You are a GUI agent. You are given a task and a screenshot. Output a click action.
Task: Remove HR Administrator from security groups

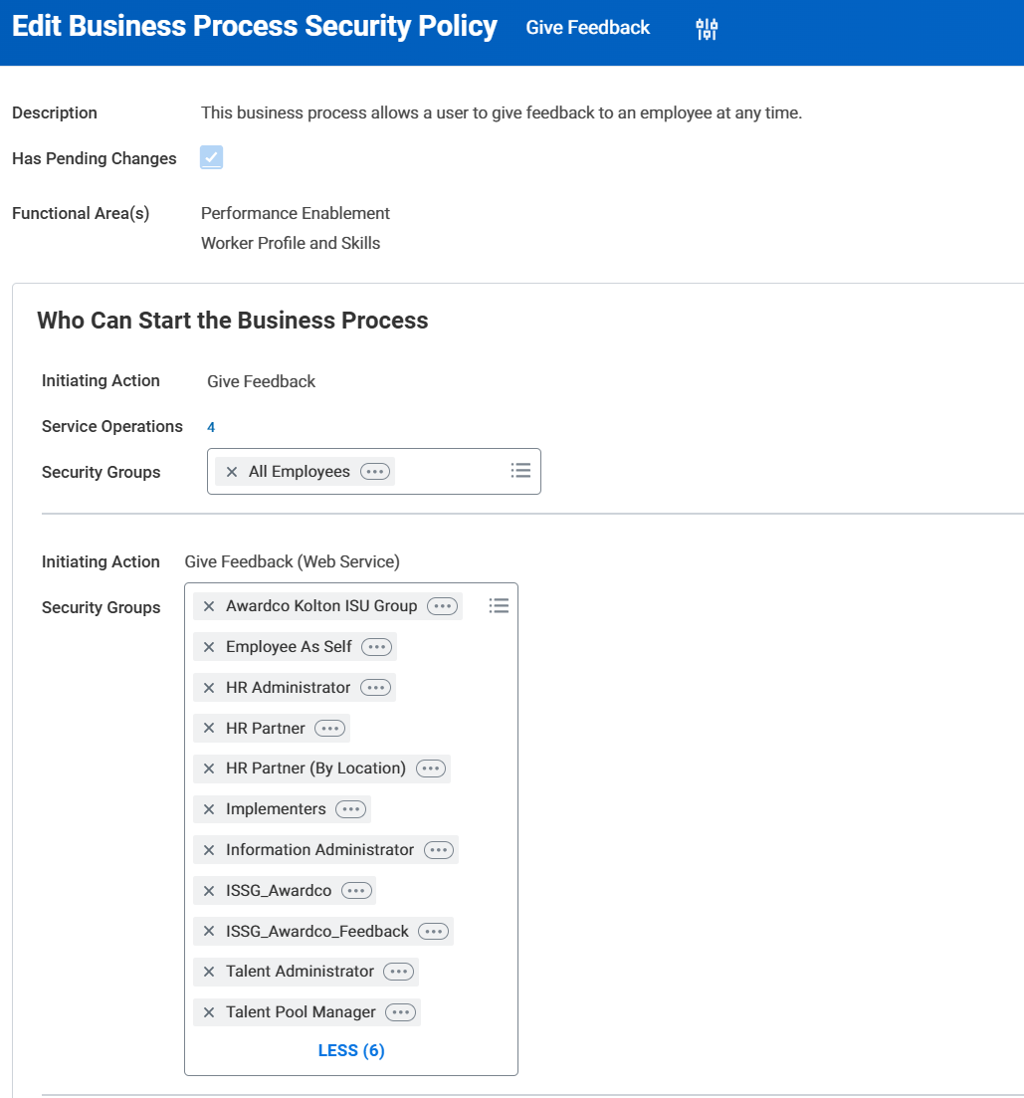tap(209, 688)
